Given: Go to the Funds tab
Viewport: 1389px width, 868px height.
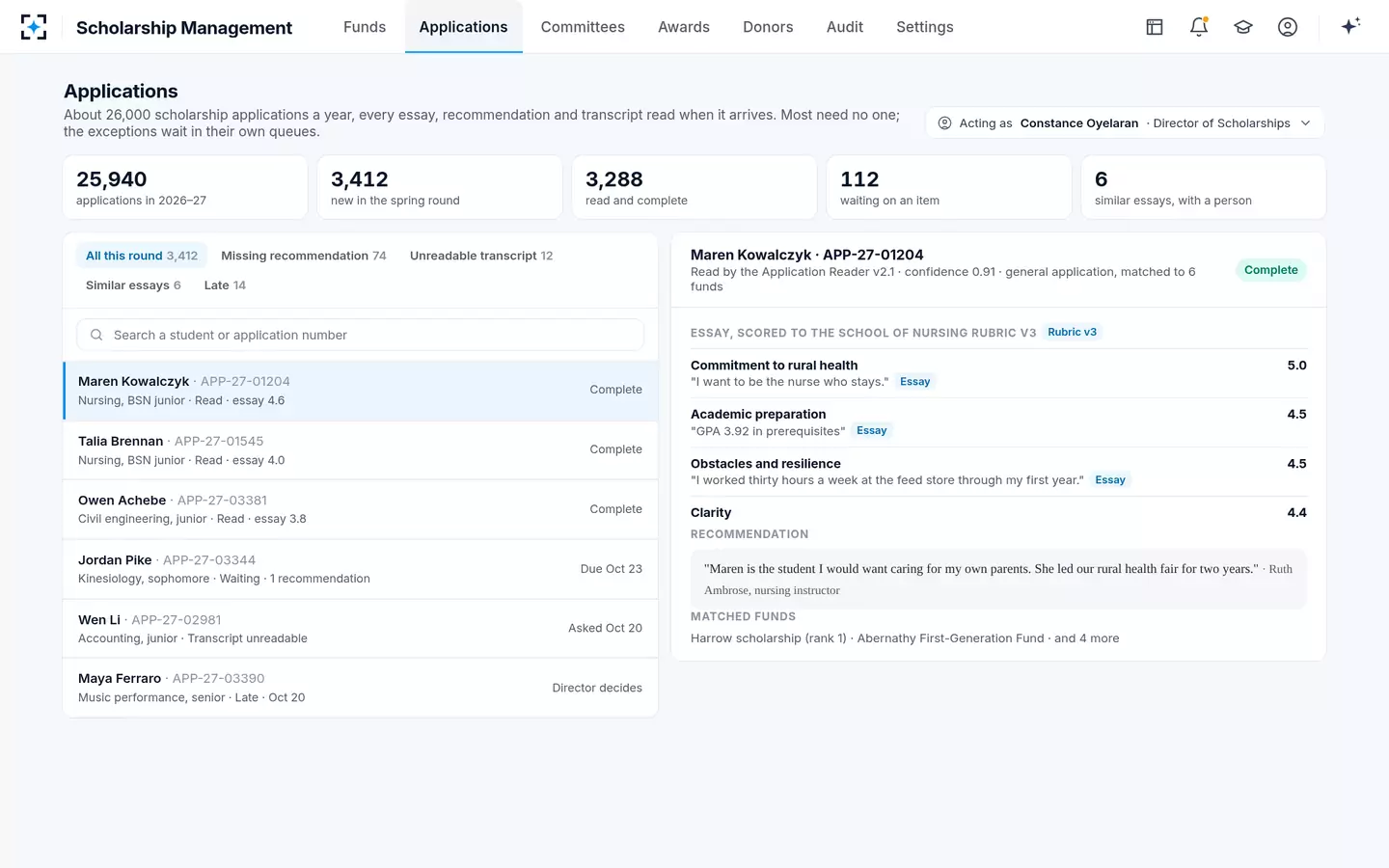Looking at the screenshot, I should pos(365,27).
